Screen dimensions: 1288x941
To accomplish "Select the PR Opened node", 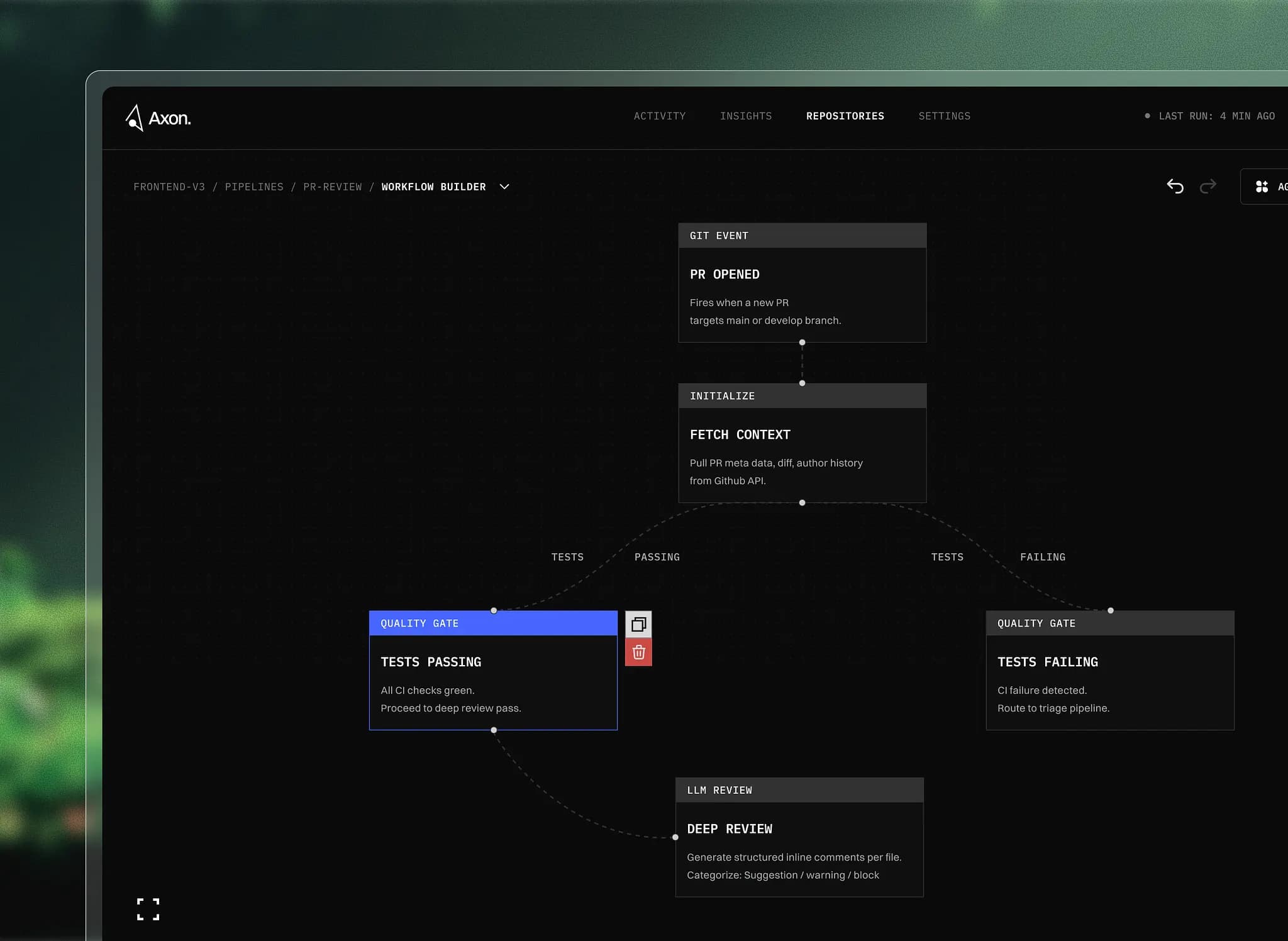I will click(x=802, y=283).
